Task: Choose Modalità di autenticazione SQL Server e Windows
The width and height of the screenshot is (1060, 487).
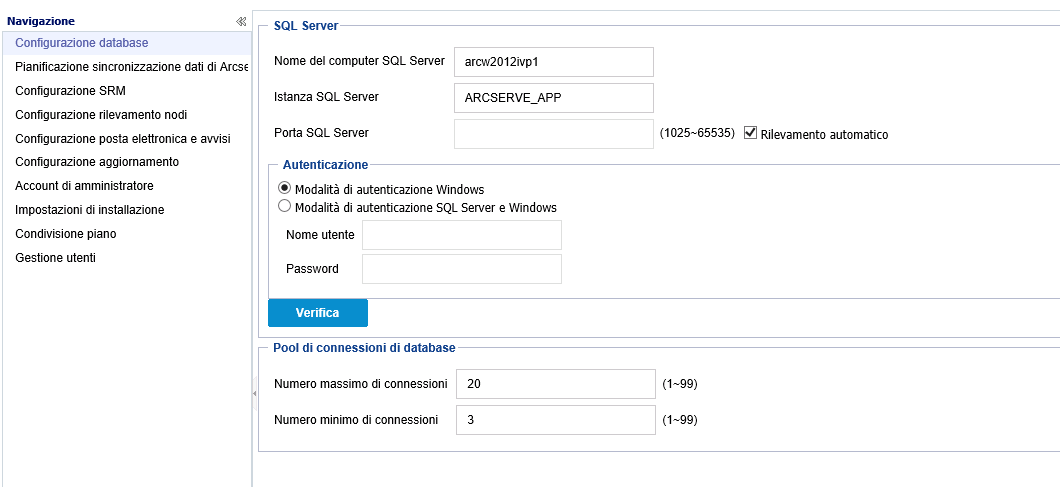Action: [x=285, y=206]
